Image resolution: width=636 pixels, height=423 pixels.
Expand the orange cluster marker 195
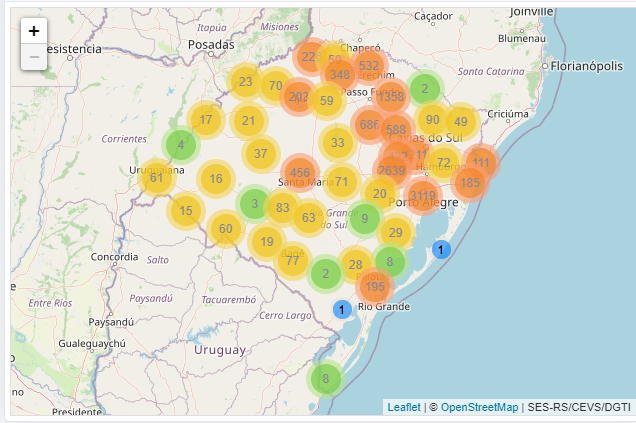[375, 287]
